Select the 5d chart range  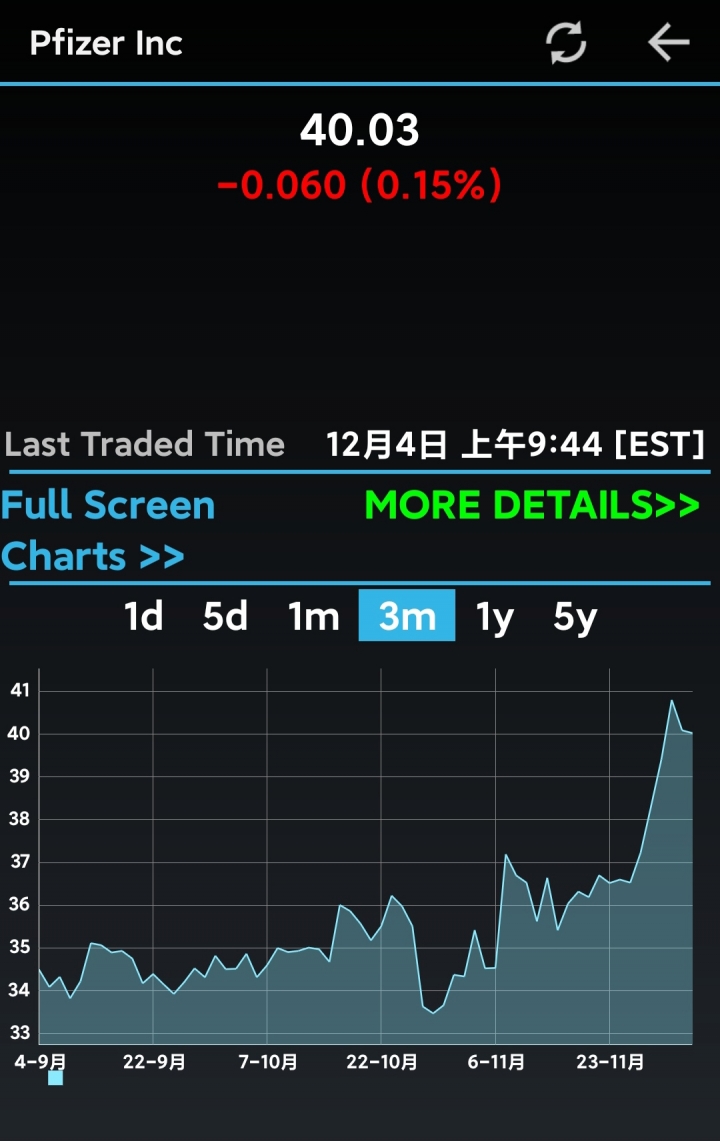[x=225, y=616]
